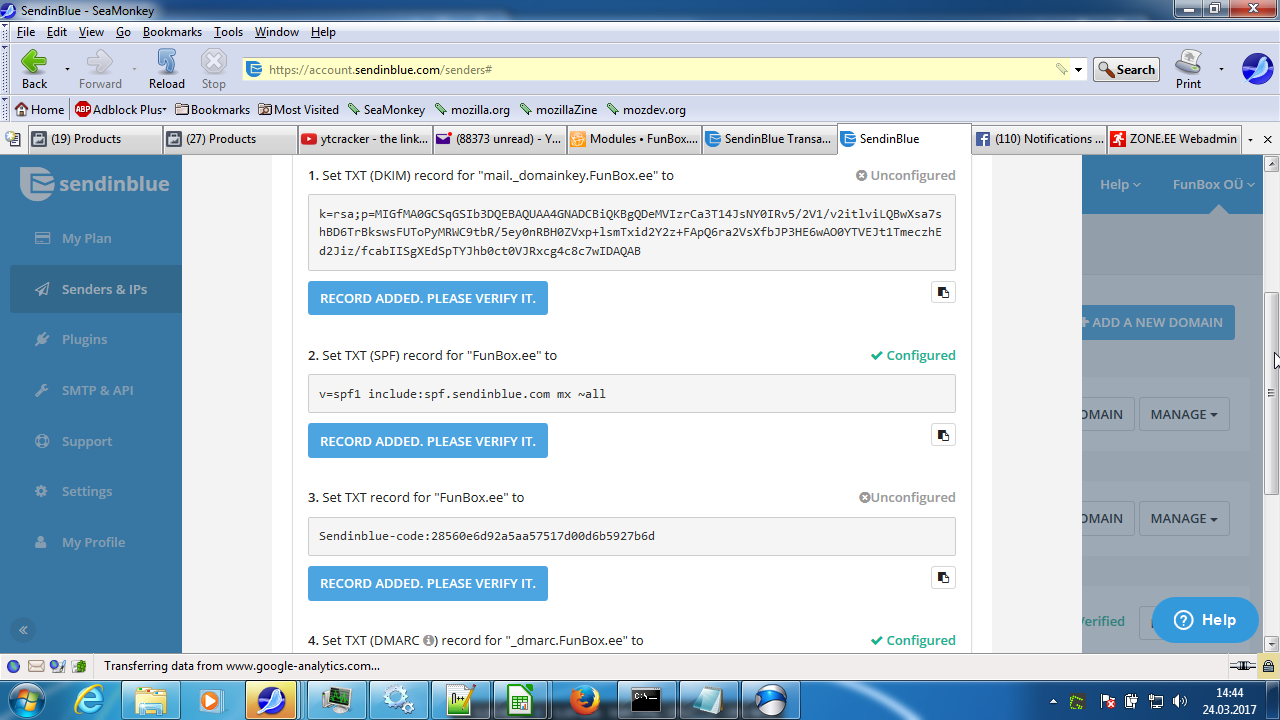The image size is (1280, 720).
Task: Open the mozdev.org bookmark
Action: point(646,110)
